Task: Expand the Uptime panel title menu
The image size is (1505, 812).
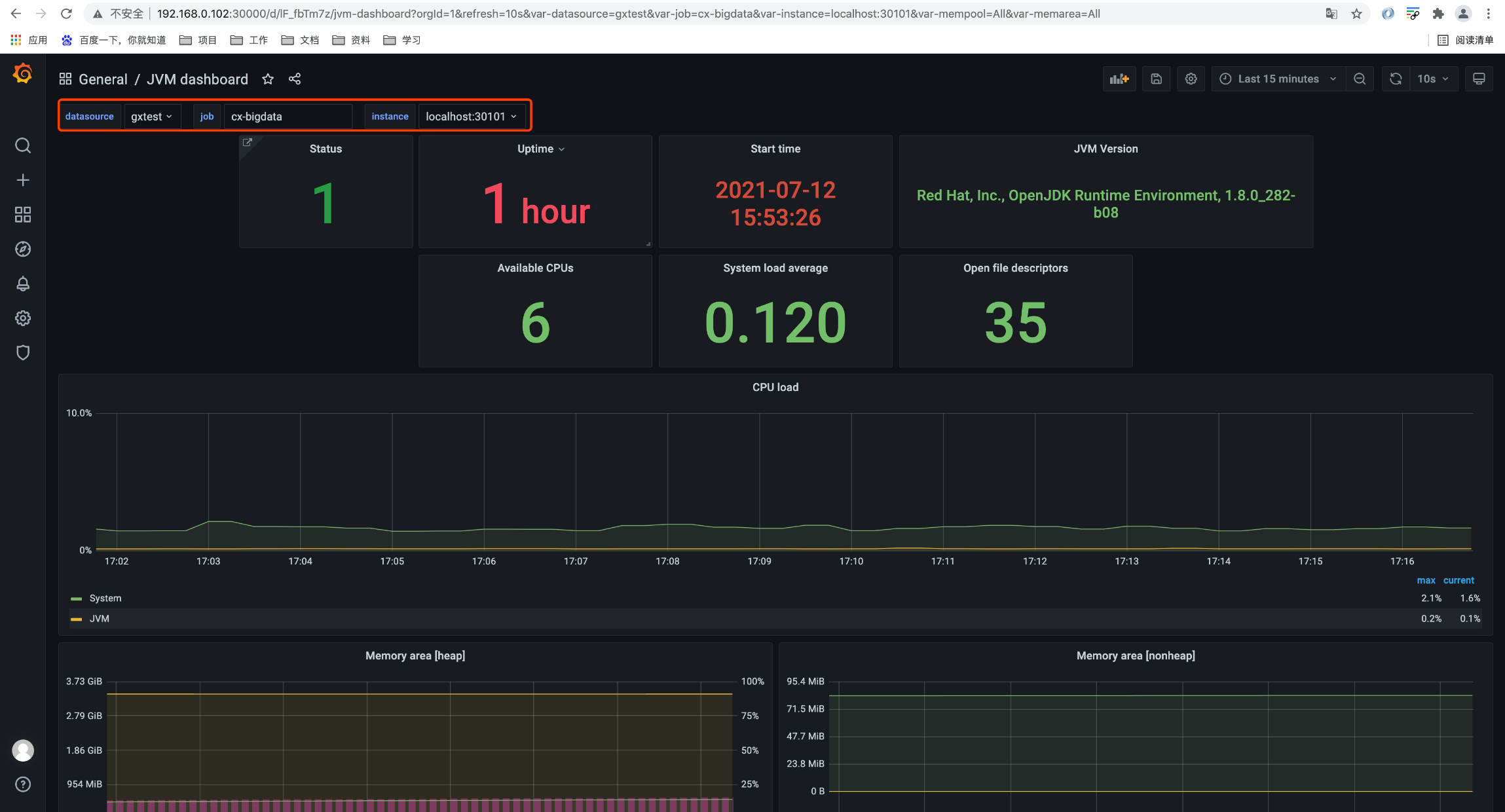Action: click(x=540, y=149)
